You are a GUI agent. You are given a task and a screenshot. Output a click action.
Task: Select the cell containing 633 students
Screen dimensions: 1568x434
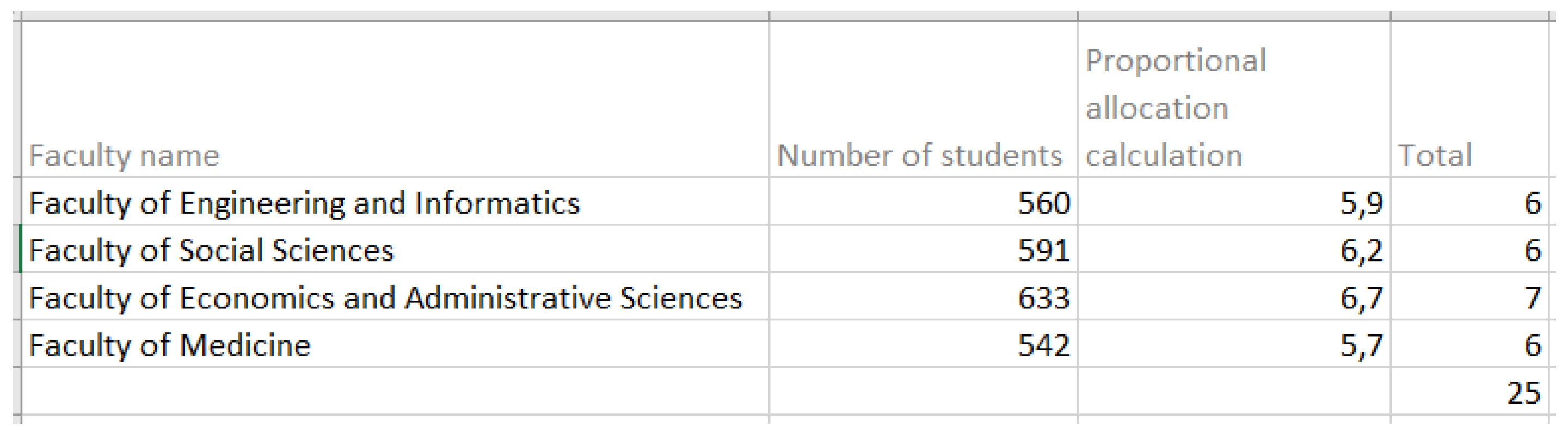tap(923, 297)
